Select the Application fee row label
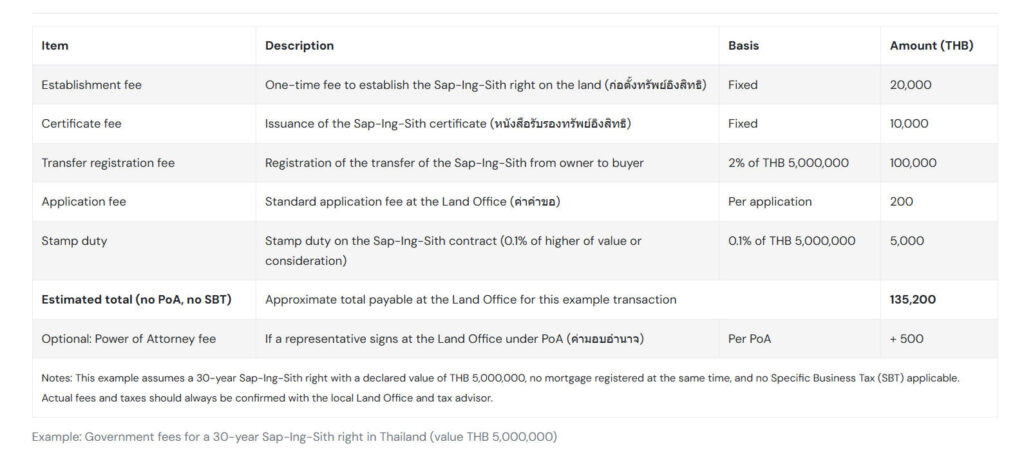This screenshot has width=1024, height=455. 84,202
